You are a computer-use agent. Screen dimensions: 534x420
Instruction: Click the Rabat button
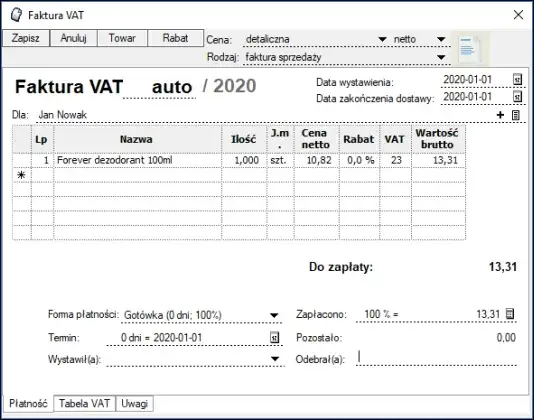(175, 38)
